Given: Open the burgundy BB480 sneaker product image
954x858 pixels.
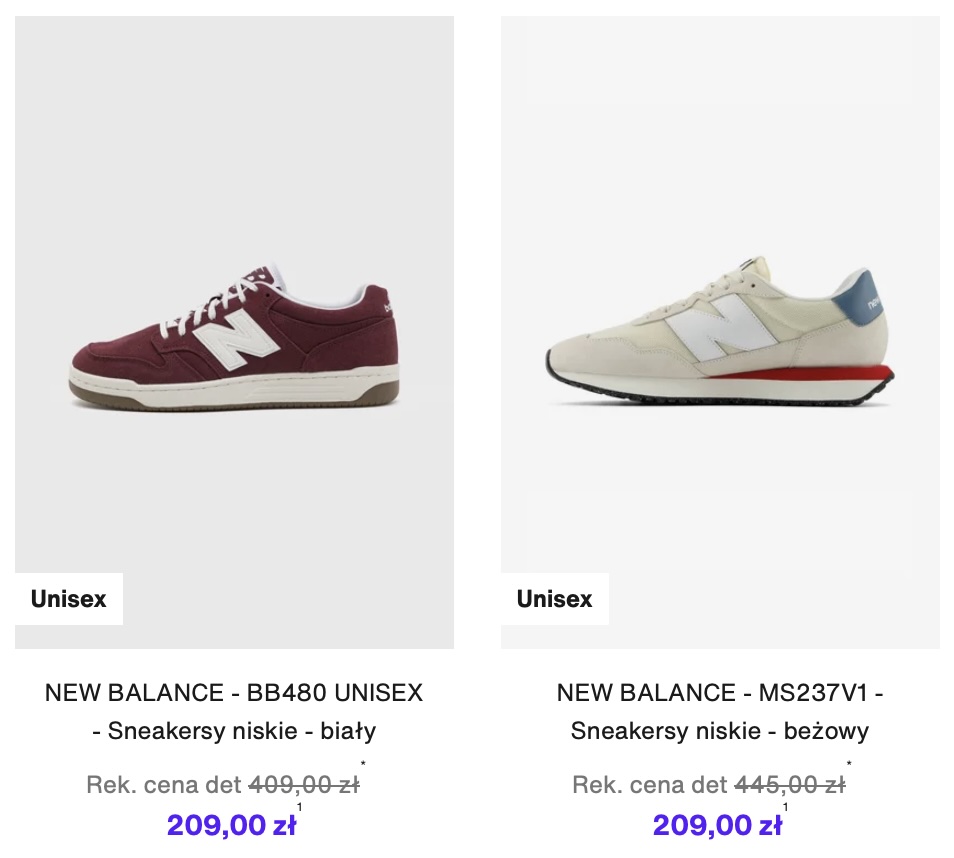Looking at the screenshot, I should tap(234, 330).
